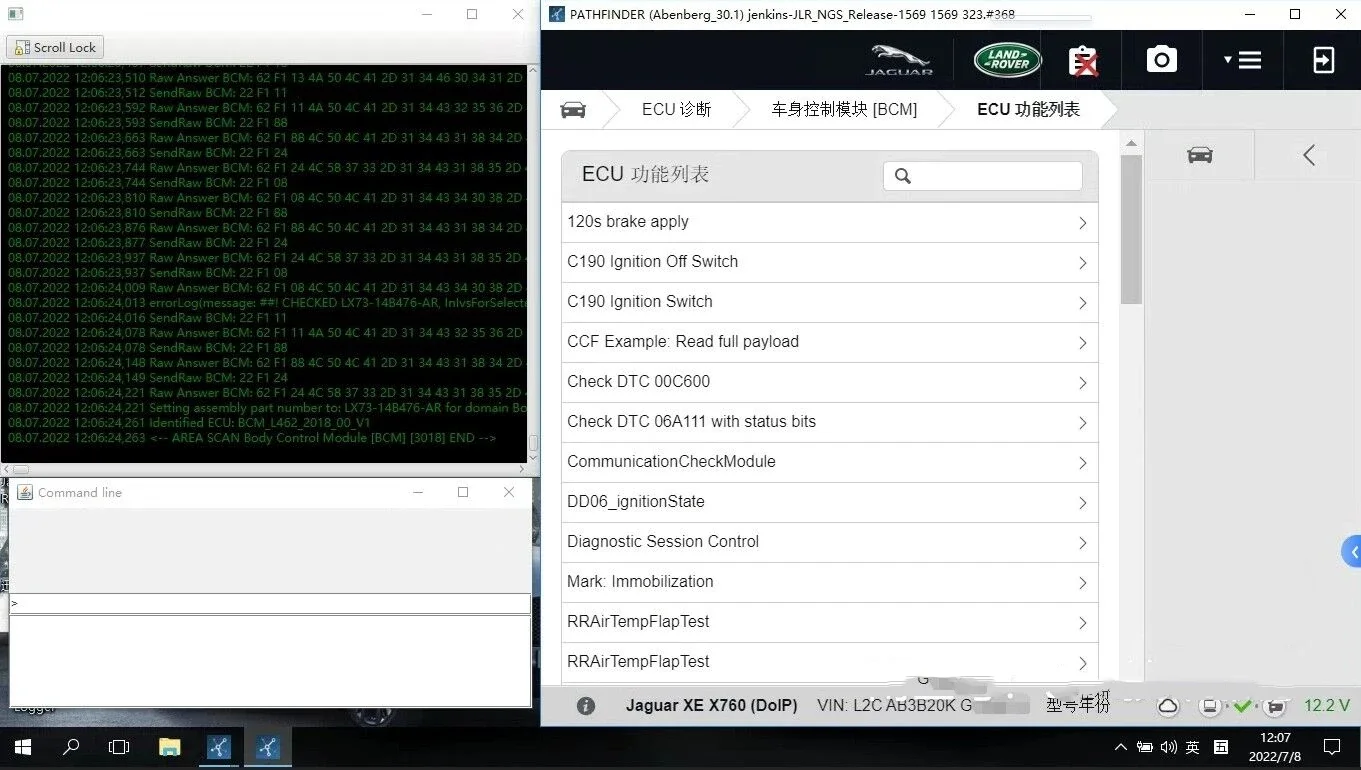Image resolution: width=1361 pixels, height=770 pixels.
Task: Take a screenshot with the camera icon
Action: 1161,60
